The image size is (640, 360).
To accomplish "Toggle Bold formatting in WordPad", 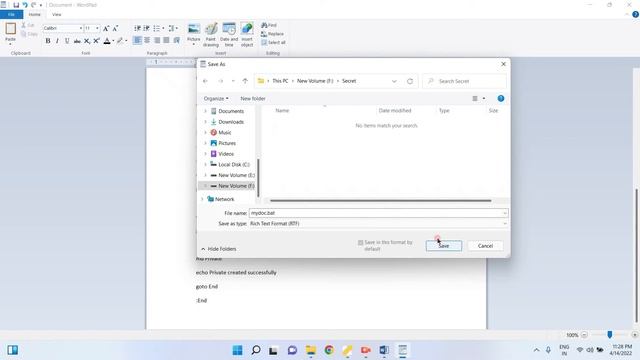I will click(48, 41).
